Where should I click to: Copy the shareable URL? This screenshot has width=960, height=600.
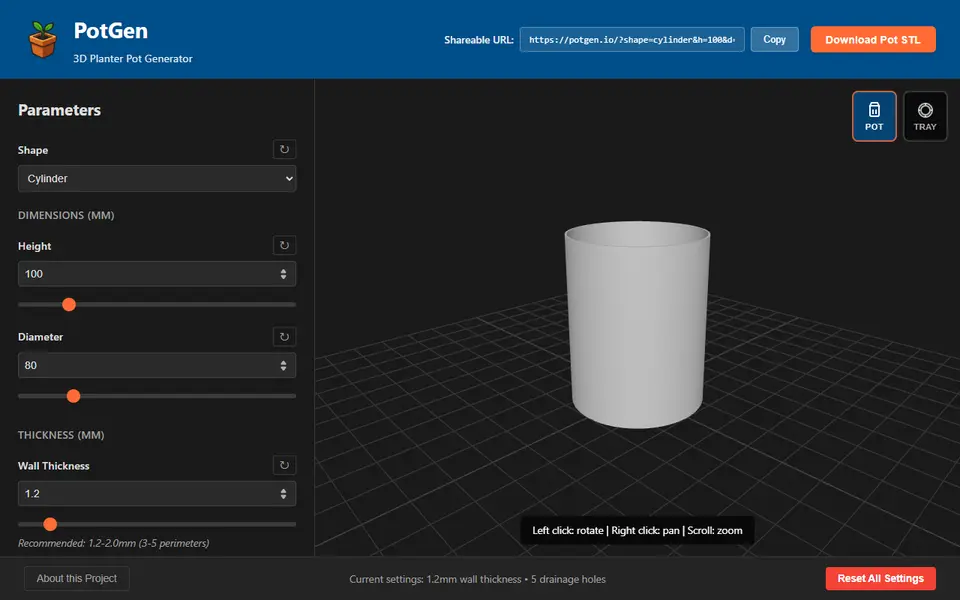pos(774,39)
